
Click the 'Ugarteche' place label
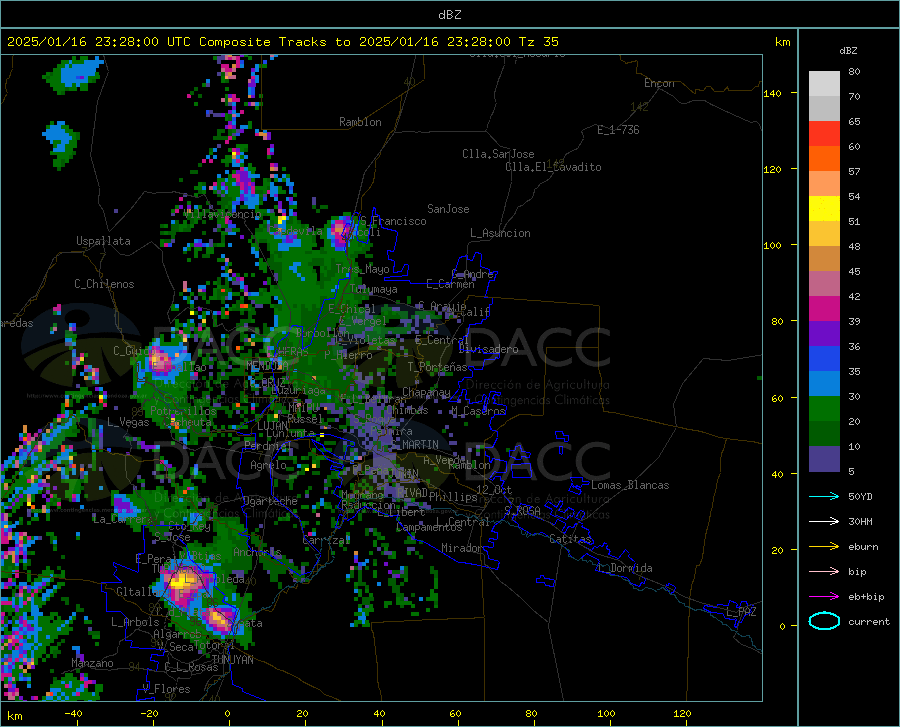[x=270, y=501]
